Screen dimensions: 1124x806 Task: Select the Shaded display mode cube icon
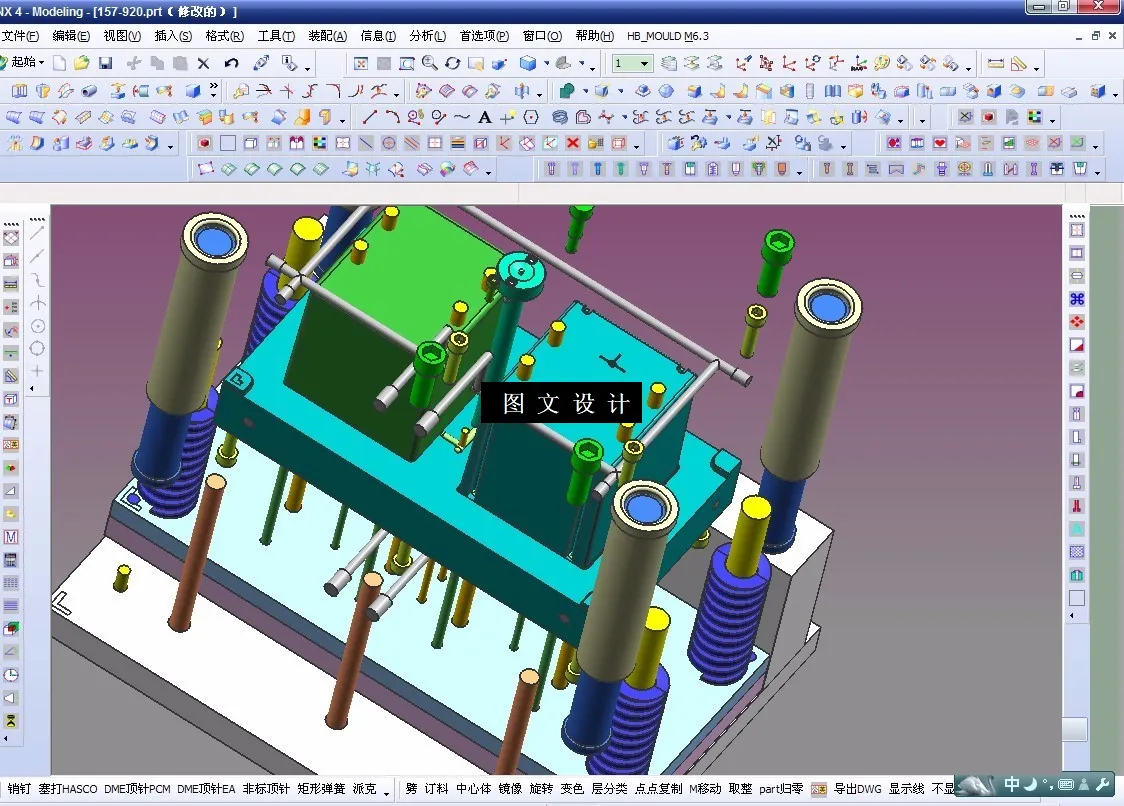(527, 62)
